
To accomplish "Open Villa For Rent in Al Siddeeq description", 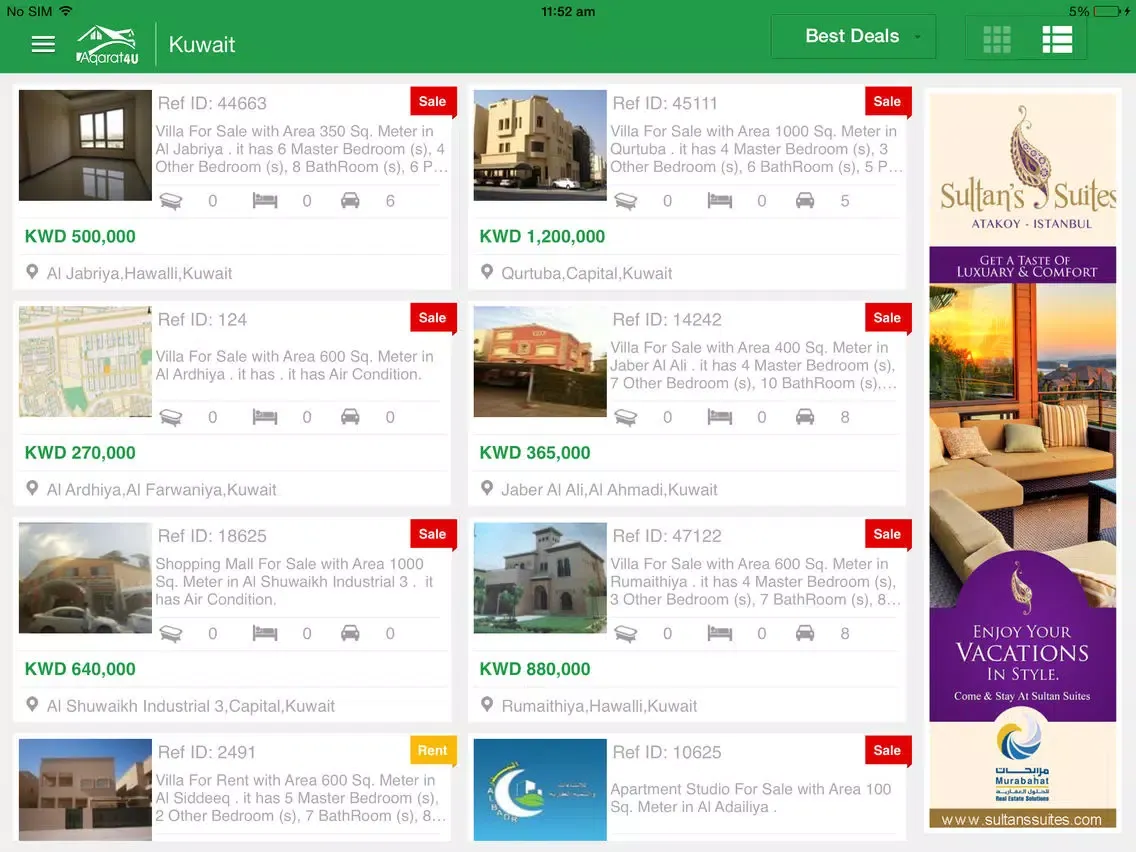I will pos(300,798).
